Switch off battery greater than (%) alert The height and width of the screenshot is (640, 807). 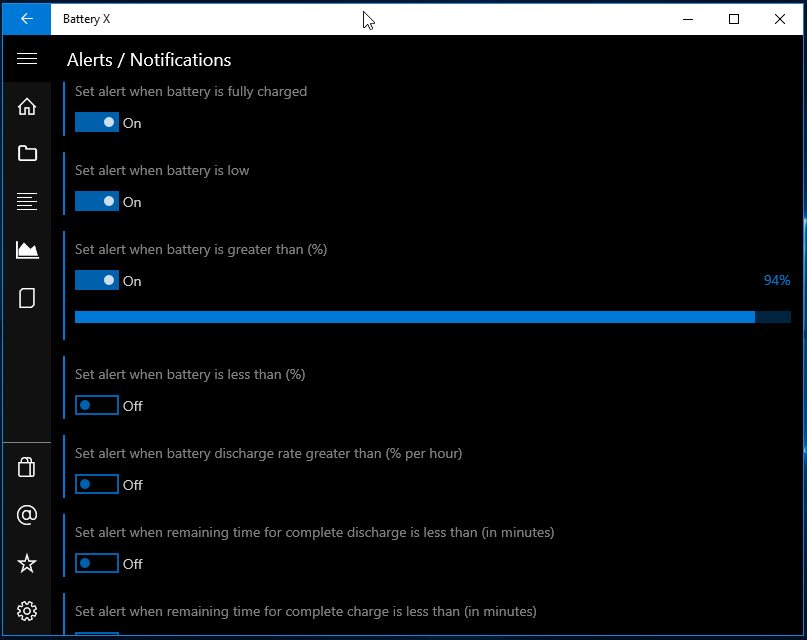[x=97, y=280]
